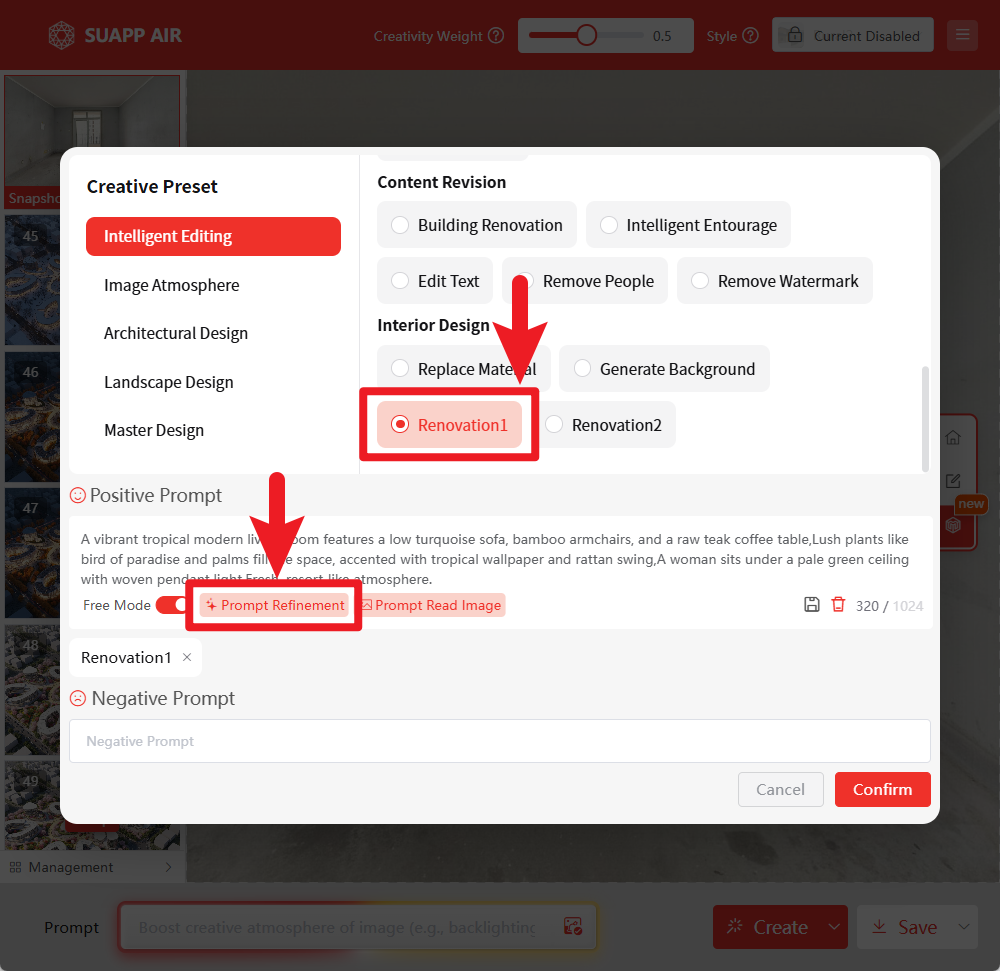Click the save prompt floppy disk icon

pos(812,605)
